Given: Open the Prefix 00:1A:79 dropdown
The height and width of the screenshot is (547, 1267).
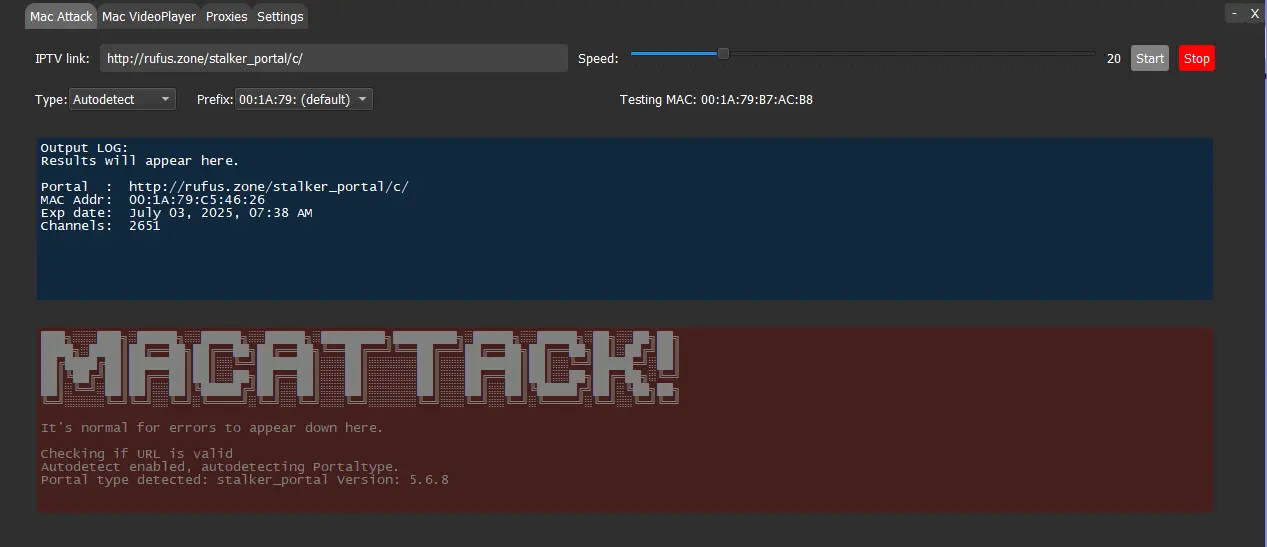Looking at the screenshot, I should tap(304, 99).
